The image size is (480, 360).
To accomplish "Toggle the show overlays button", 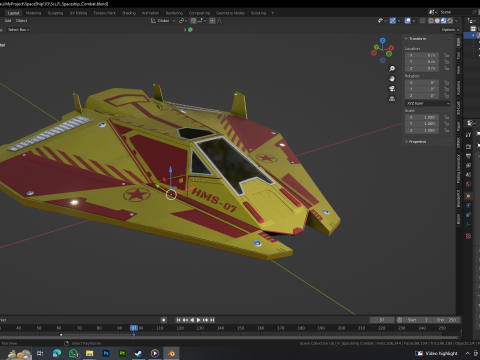I will tap(408, 21).
